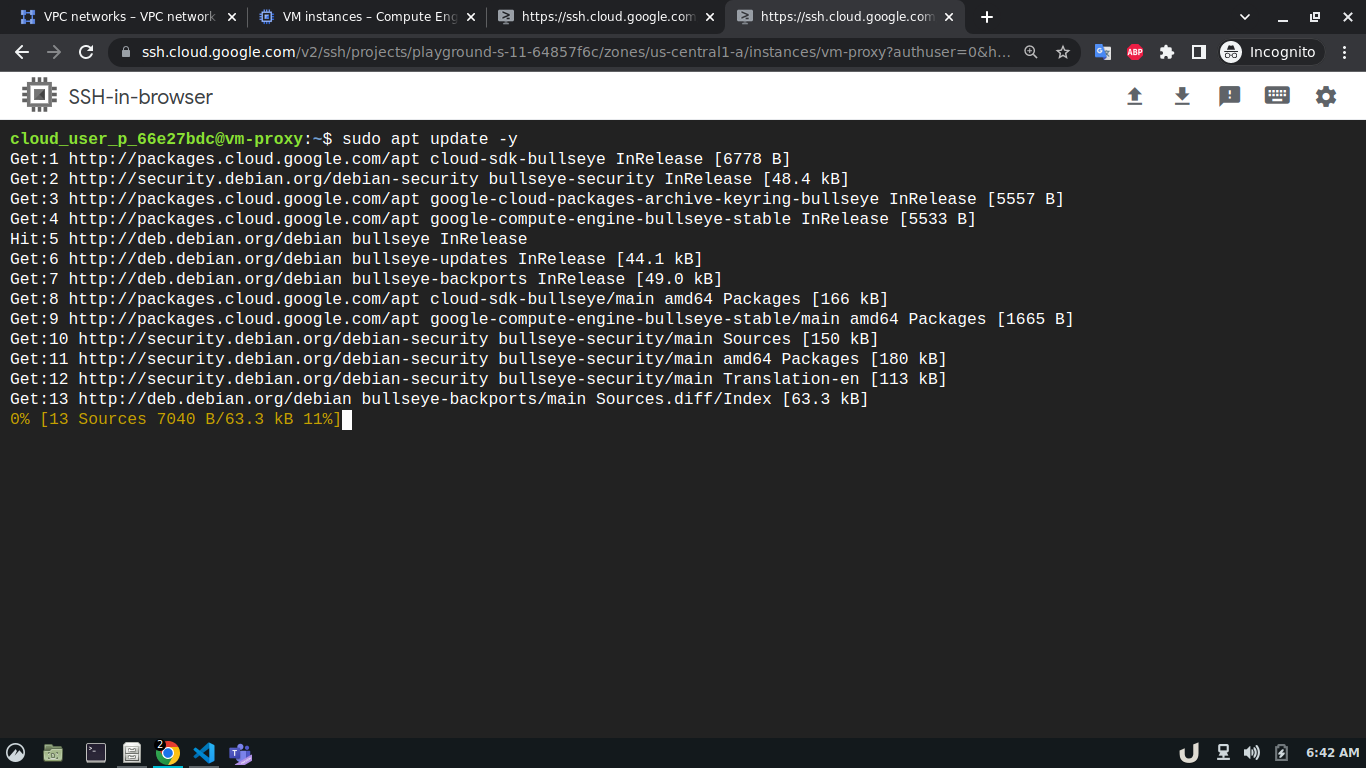Bookmark this page with the star
Image resolution: width=1366 pixels, height=768 pixels.
[1063, 52]
